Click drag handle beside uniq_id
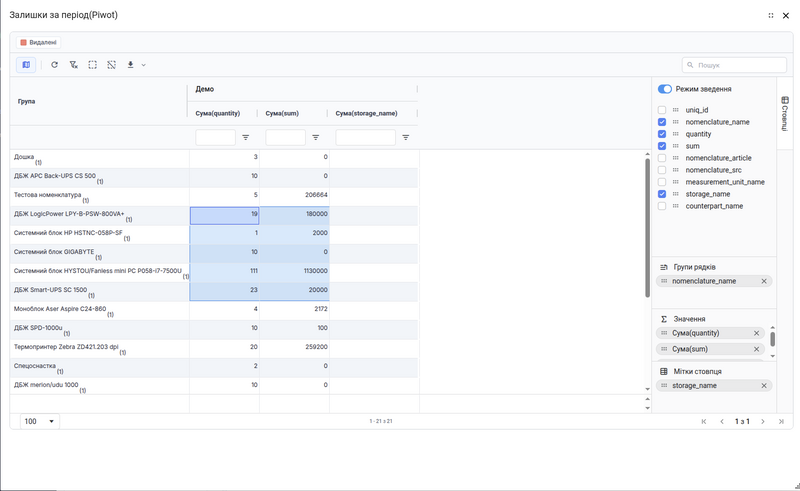This screenshot has height=491, width=800. pyautogui.click(x=676, y=110)
